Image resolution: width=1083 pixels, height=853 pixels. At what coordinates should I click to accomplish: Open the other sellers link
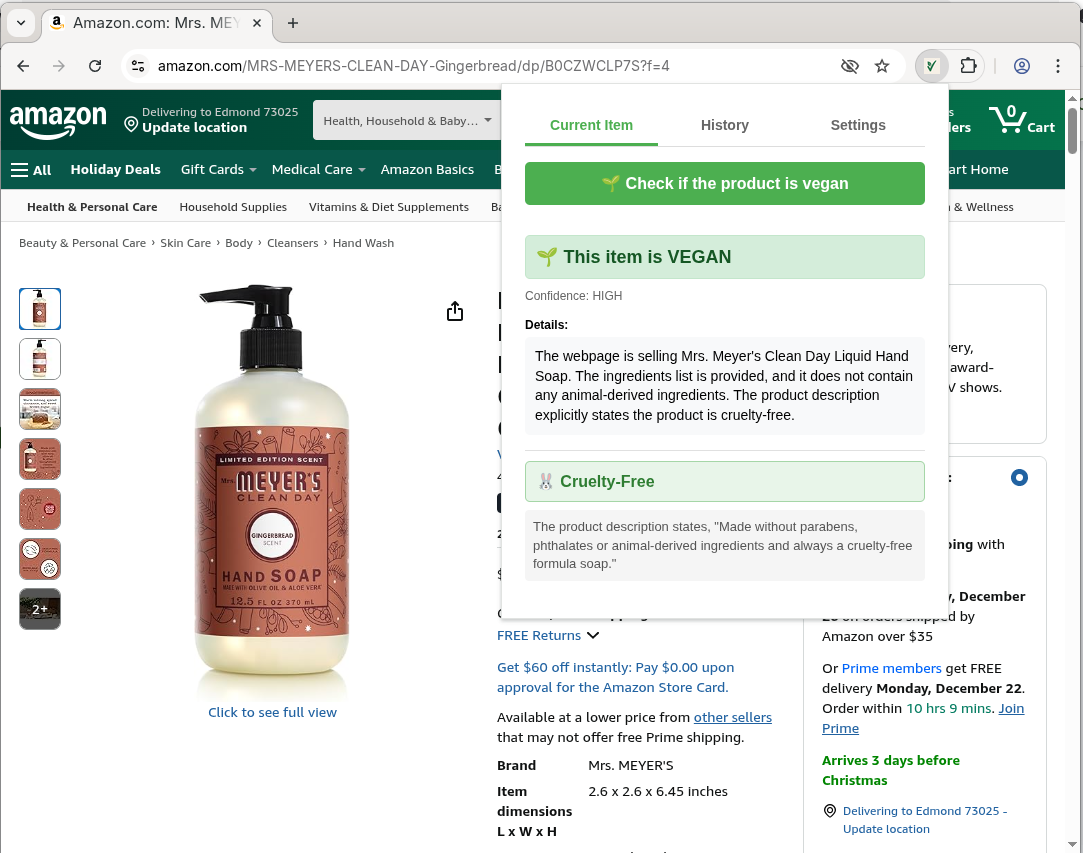(x=733, y=717)
